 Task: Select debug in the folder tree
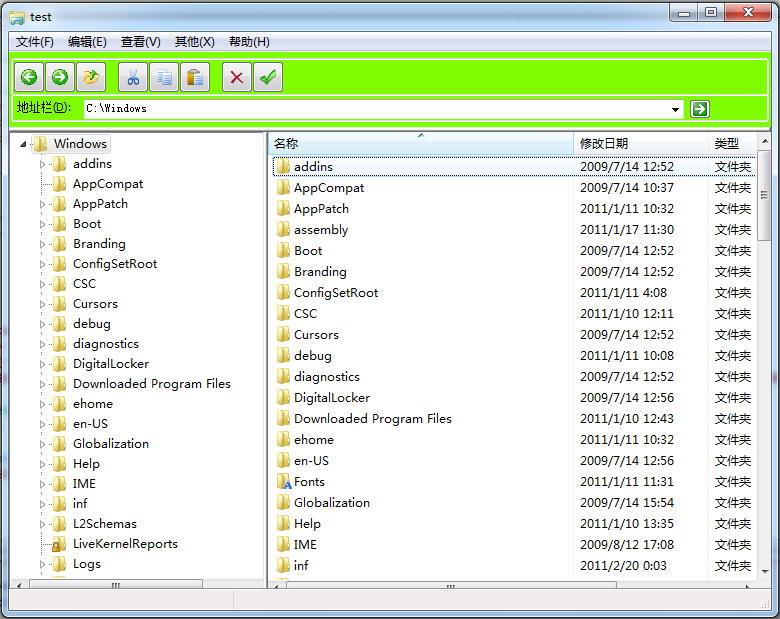coord(92,324)
